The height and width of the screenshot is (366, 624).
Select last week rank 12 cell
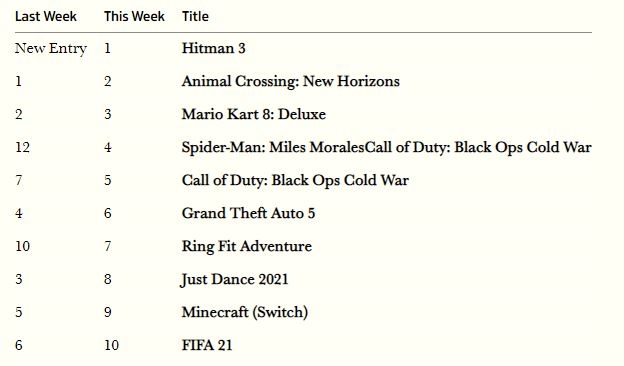pyautogui.click(x=22, y=147)
